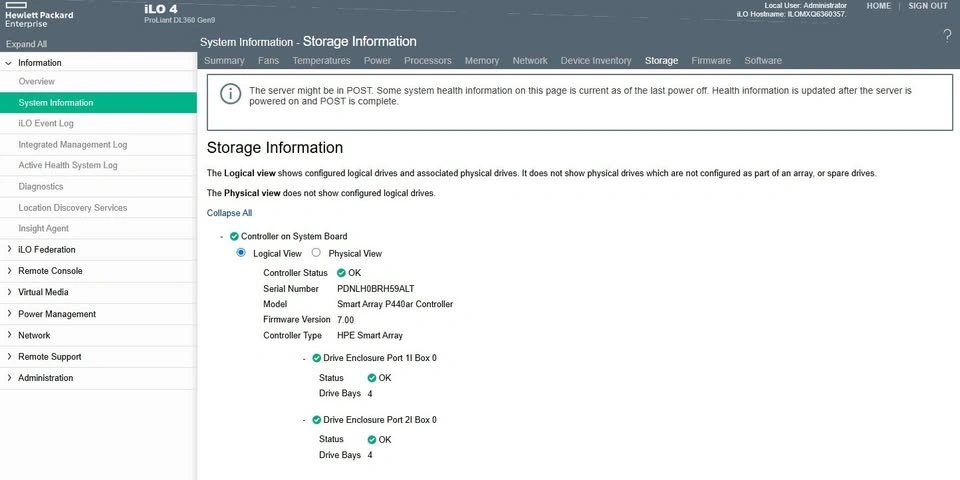This screenshot has height=480, width=960.
Task: Open Active Health System Log
Action: click(98, 165)
